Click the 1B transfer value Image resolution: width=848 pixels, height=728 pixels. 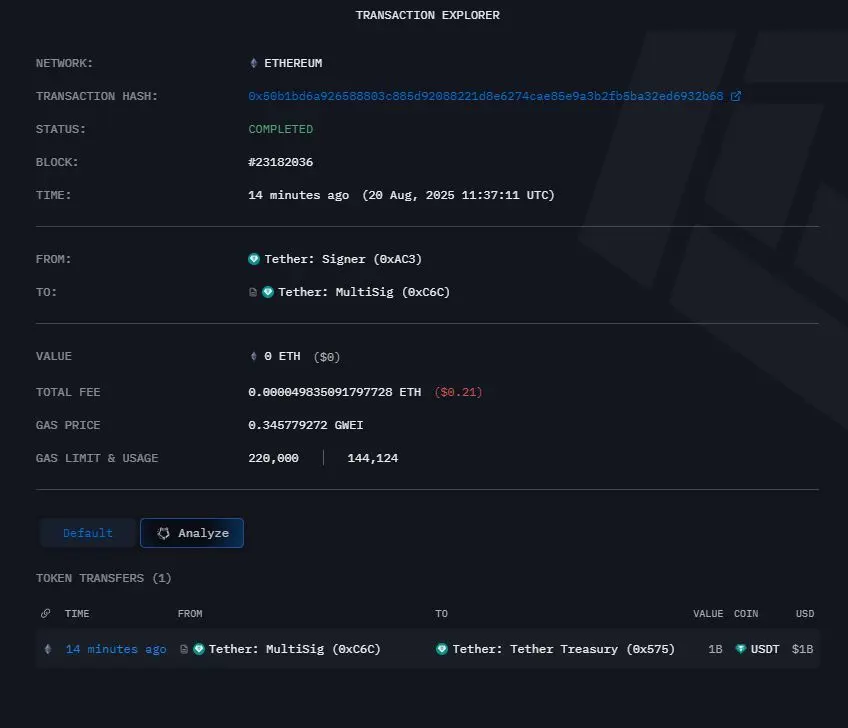715,649
